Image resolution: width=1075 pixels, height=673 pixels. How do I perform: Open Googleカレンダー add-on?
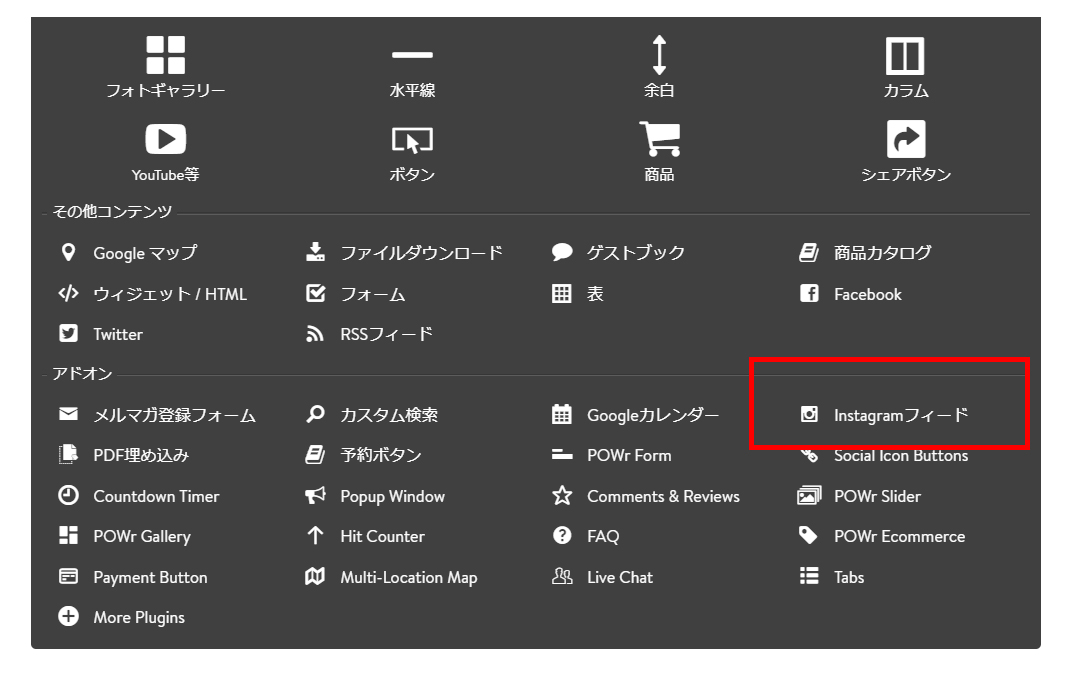[x=652, y=415]
